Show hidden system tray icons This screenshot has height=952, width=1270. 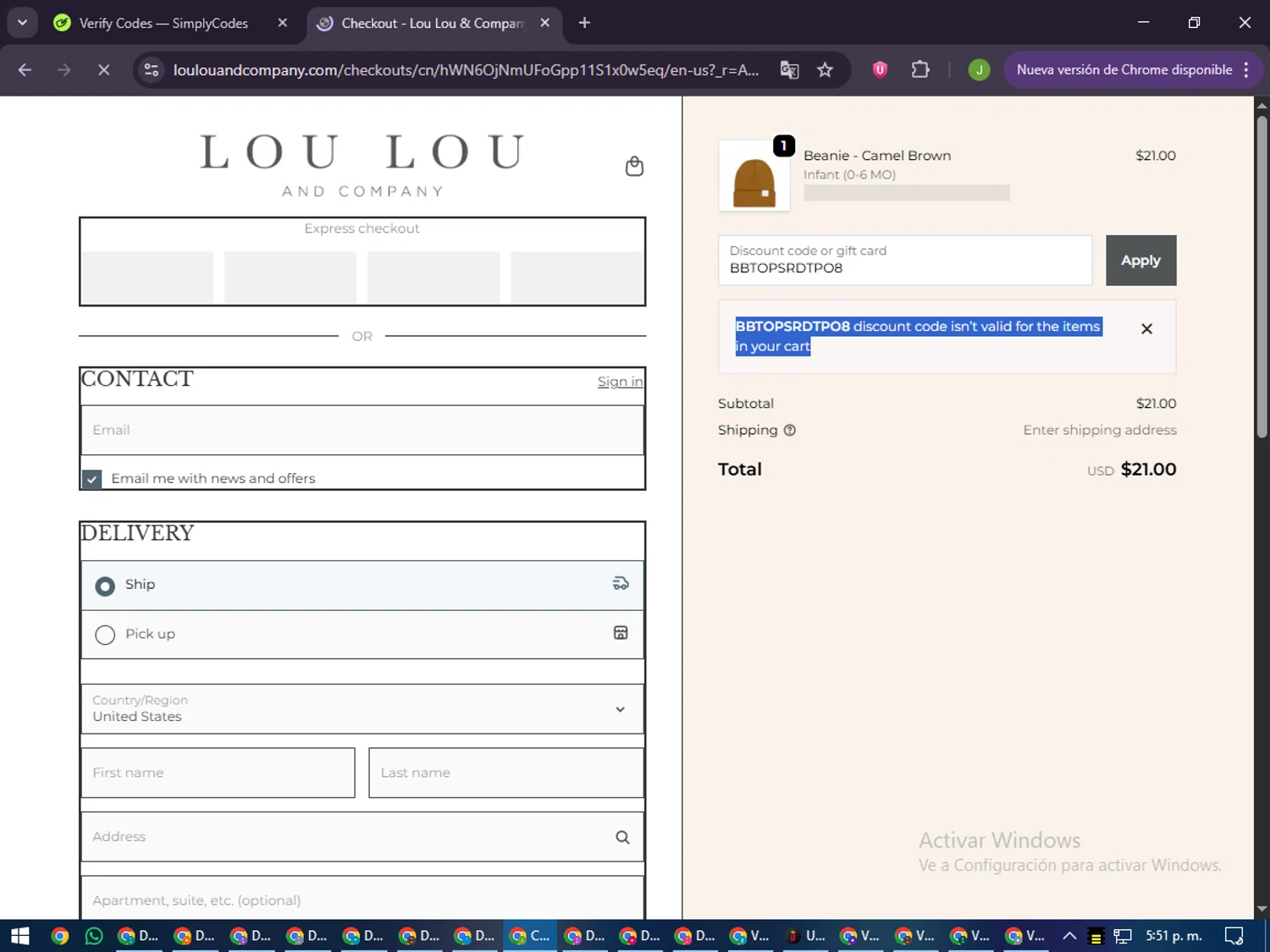[1069, 936]
